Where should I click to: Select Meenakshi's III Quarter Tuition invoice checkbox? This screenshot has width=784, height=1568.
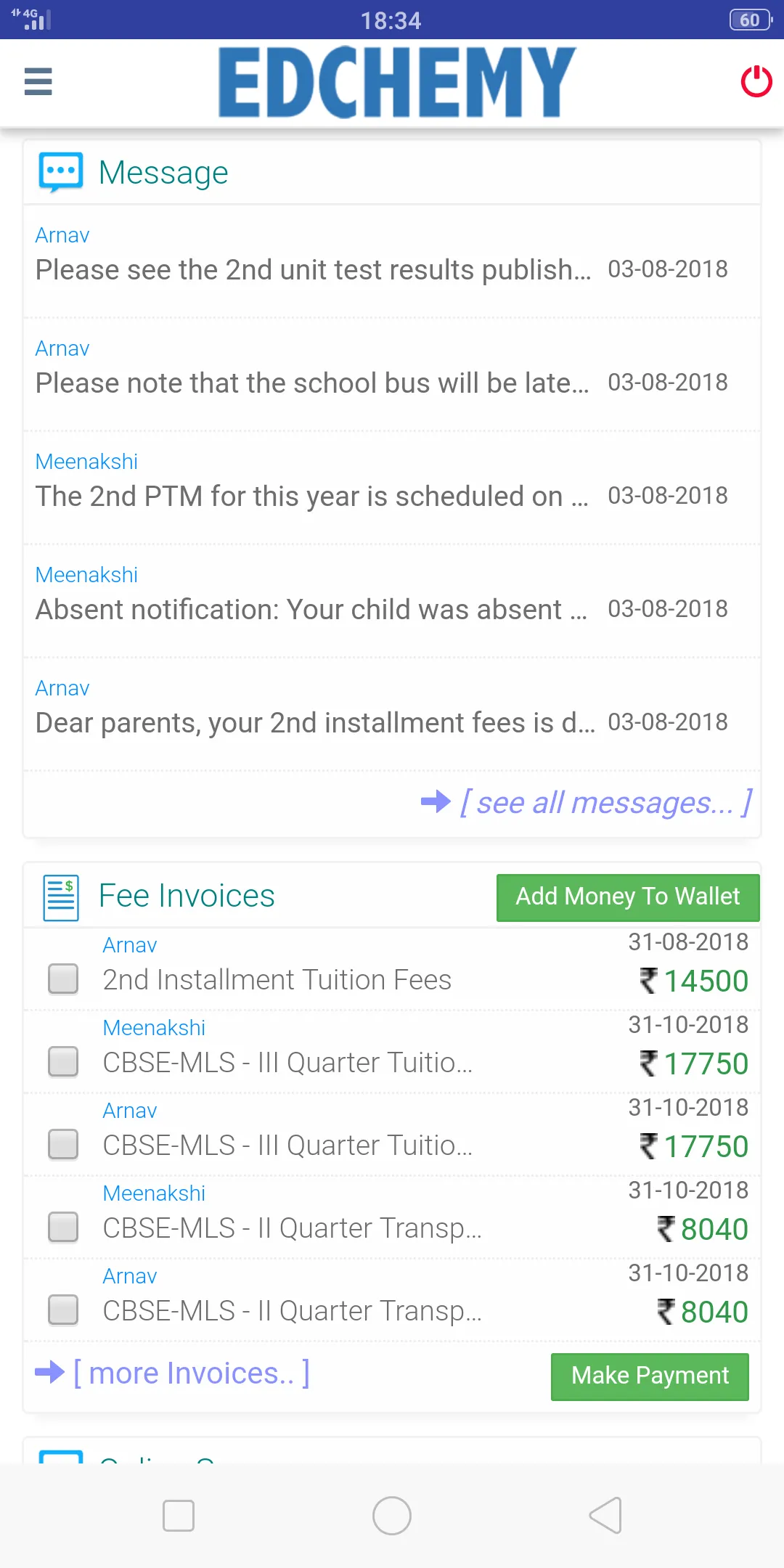[x=63, y=1061]
